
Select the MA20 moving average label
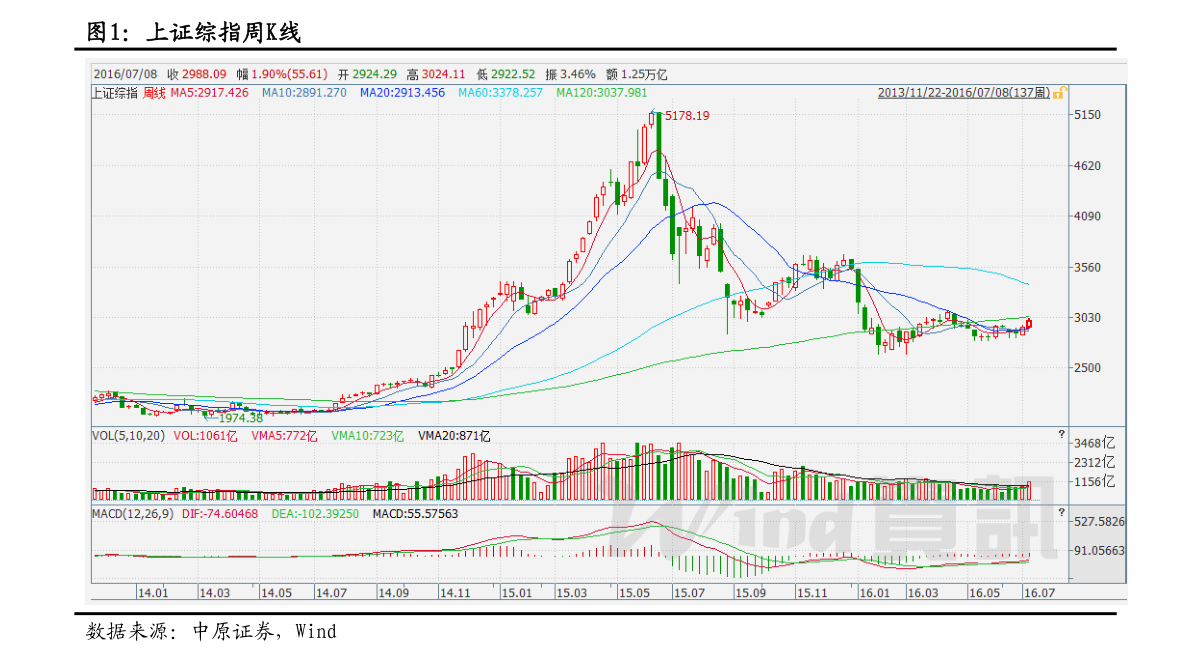point(402,93)
